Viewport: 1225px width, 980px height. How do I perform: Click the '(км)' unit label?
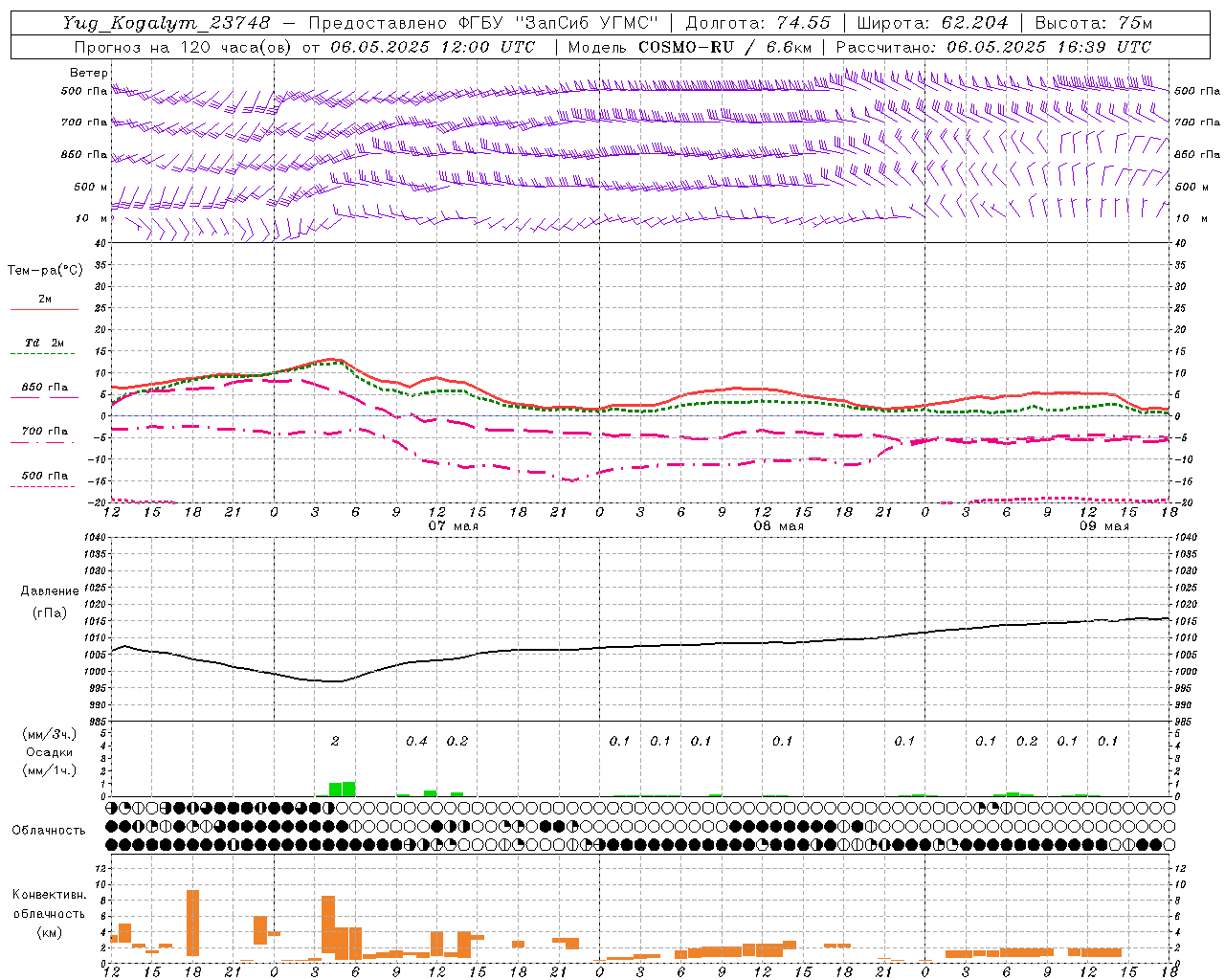[50, 932]
